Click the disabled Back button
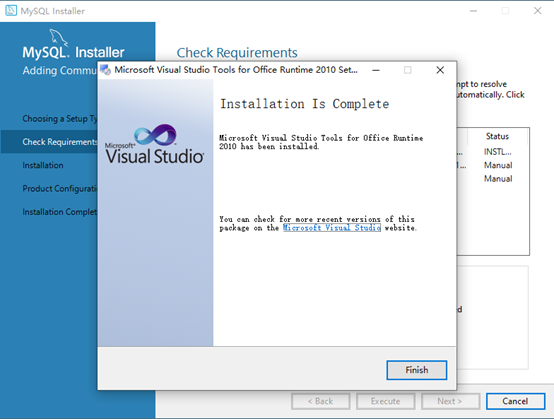This screenshot has height=419, width=554. [320, 401]
